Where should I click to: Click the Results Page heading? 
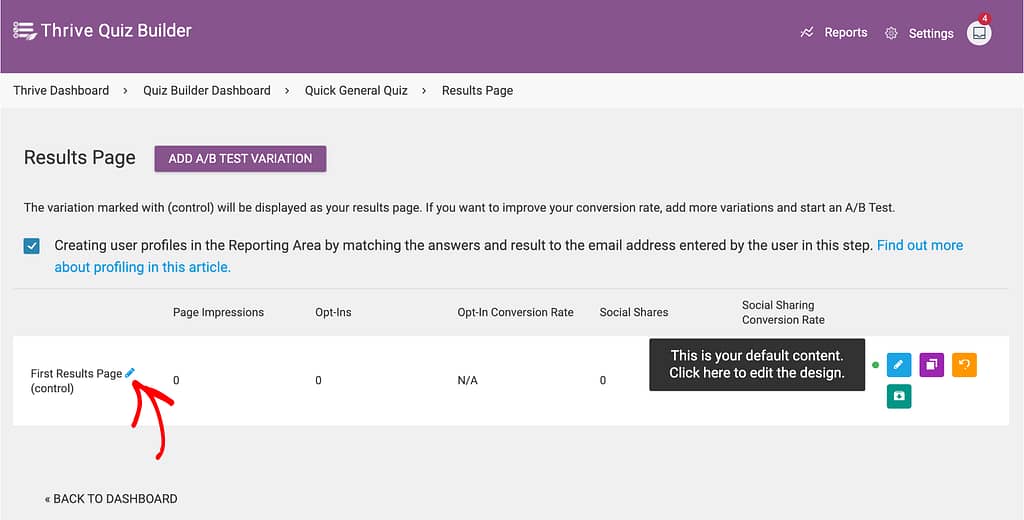80,158
